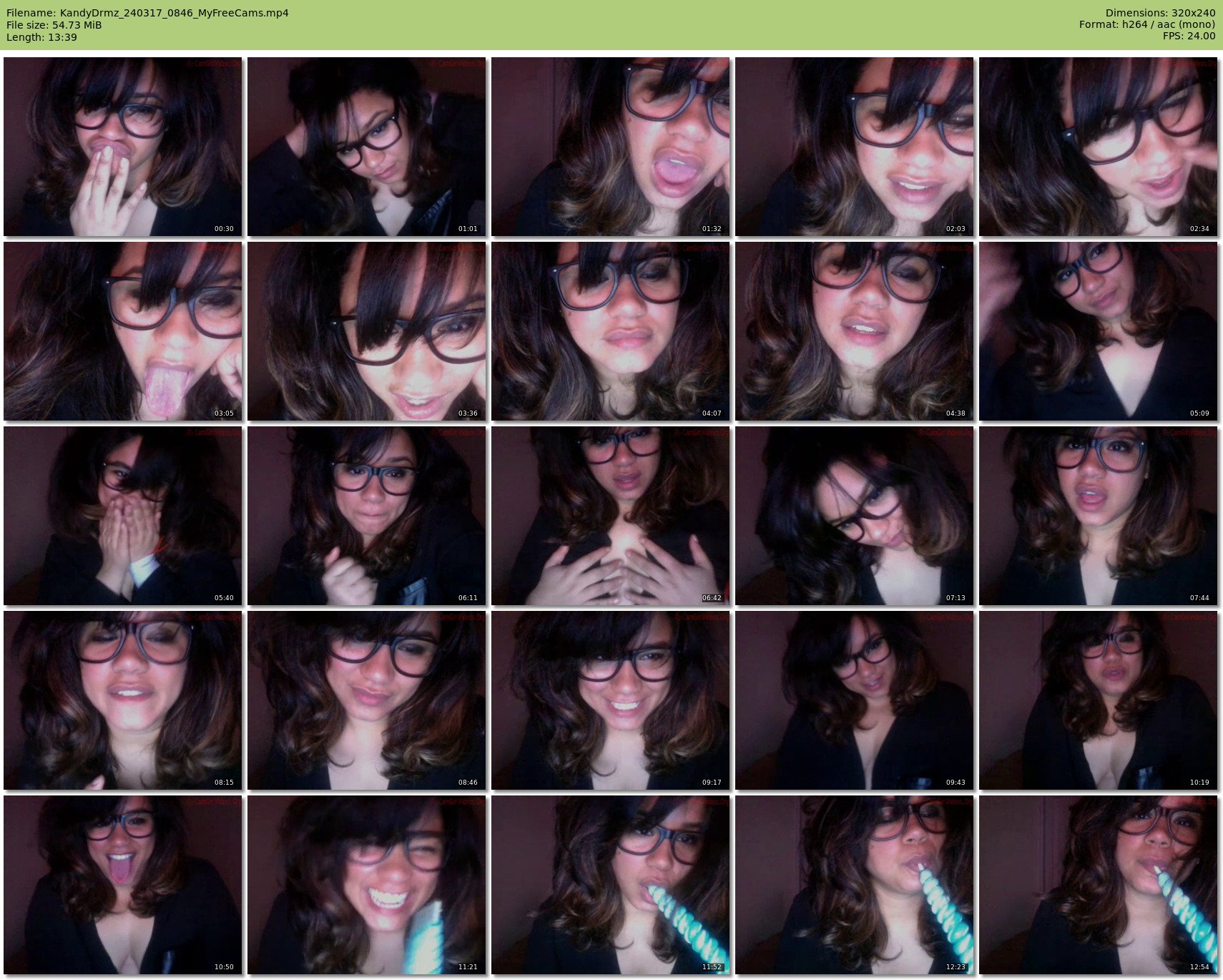Open the frame at 07:13

[855, 516]
